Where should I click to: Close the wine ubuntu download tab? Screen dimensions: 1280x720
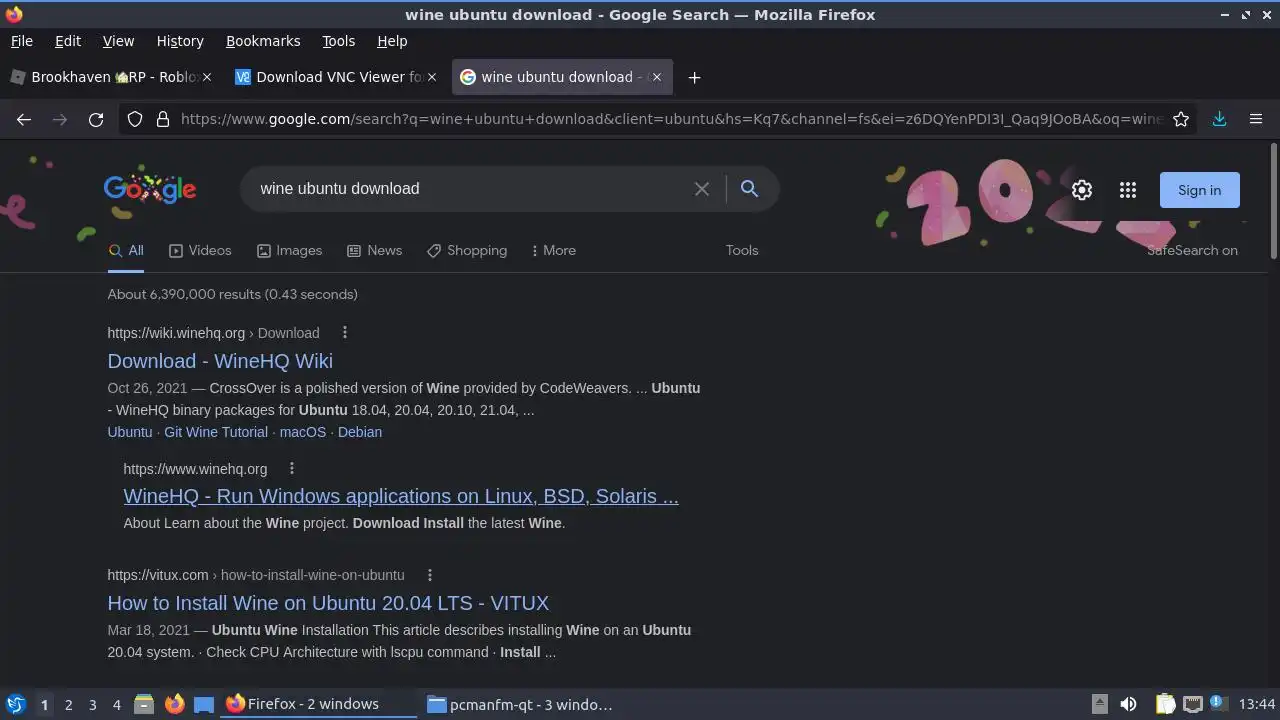click(656, 77)
